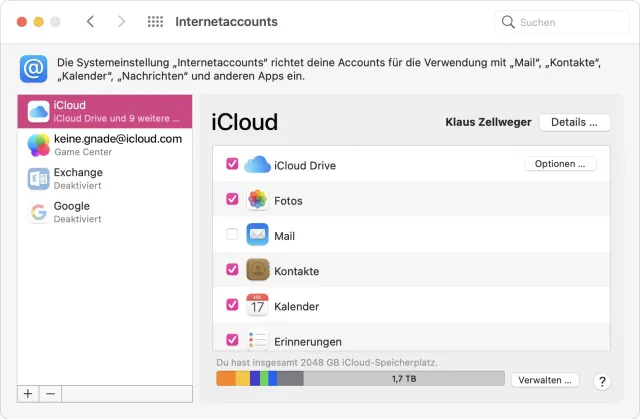Image resolution: width=640 pixels, height=419 pixels.
Task: Open the iCloud account Details
Action: 574,122
